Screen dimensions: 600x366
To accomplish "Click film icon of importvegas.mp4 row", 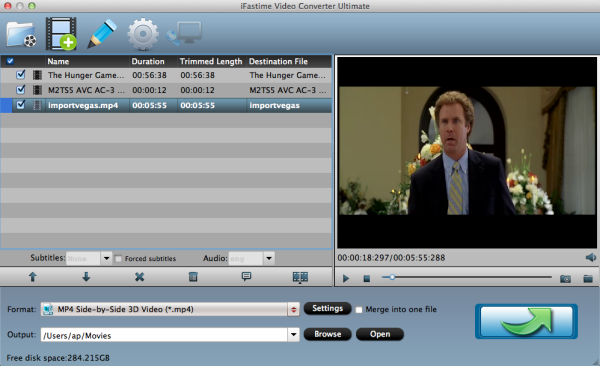I will click(x=37, y=105).
